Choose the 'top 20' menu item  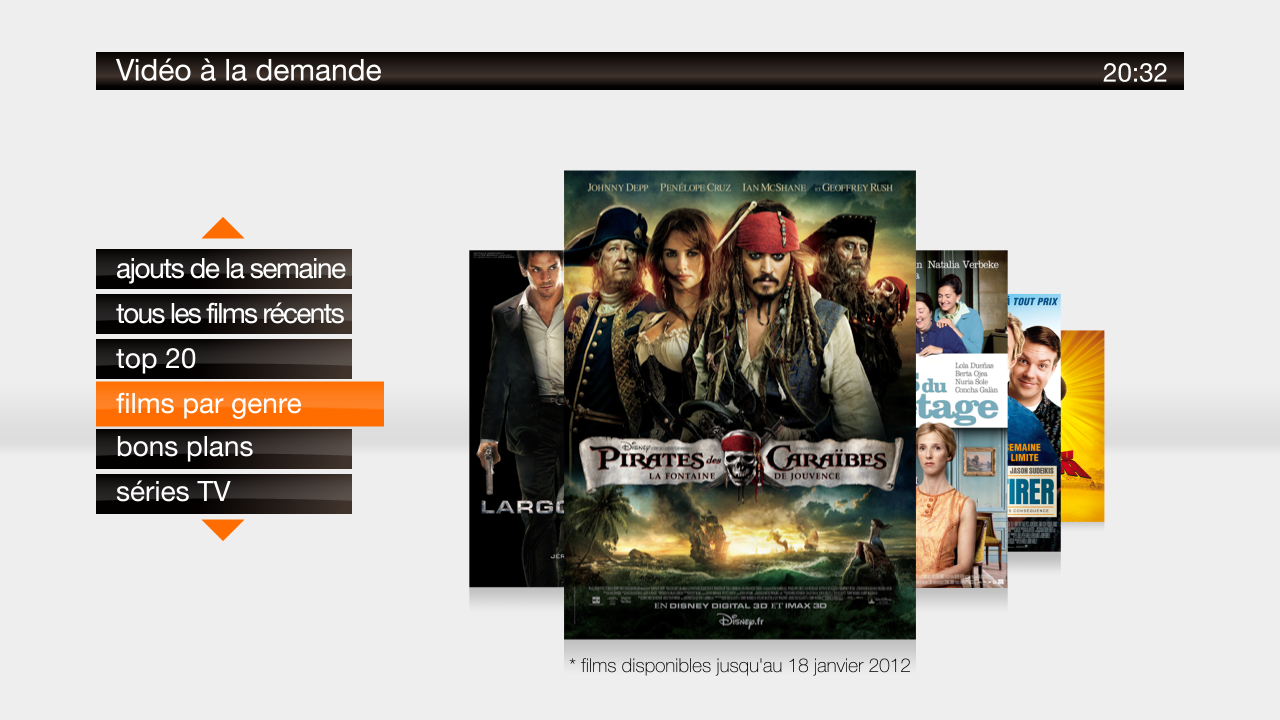click(x=224, y=359)
